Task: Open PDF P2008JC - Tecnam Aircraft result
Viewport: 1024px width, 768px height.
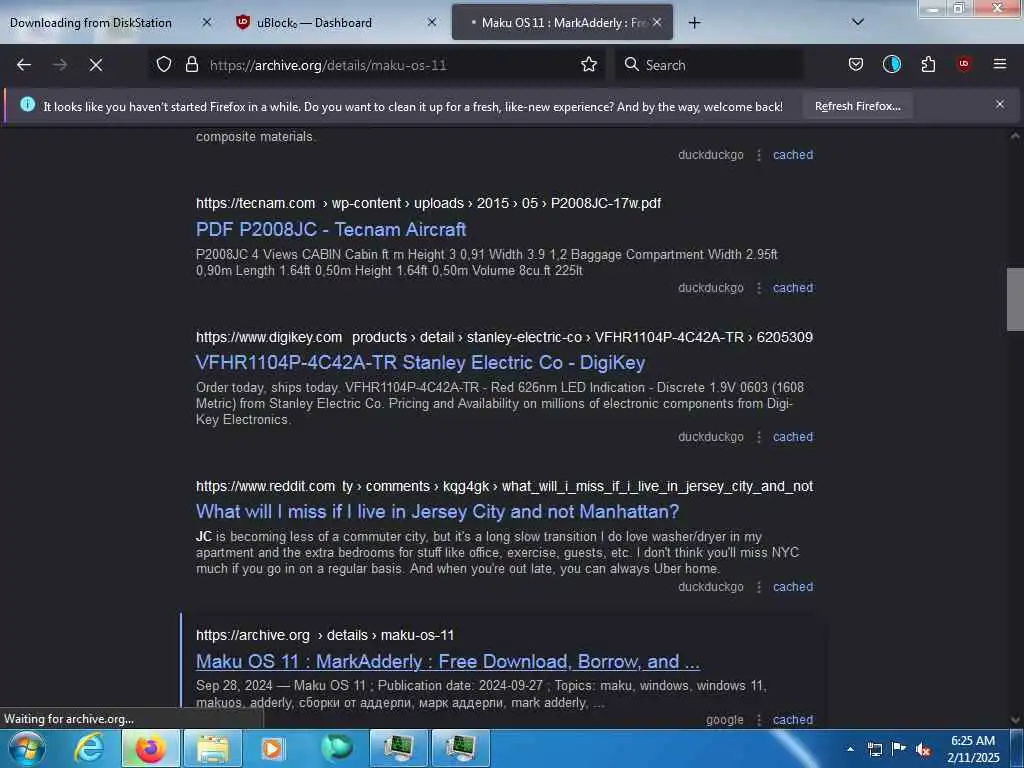Action: (x=331, y=230)
